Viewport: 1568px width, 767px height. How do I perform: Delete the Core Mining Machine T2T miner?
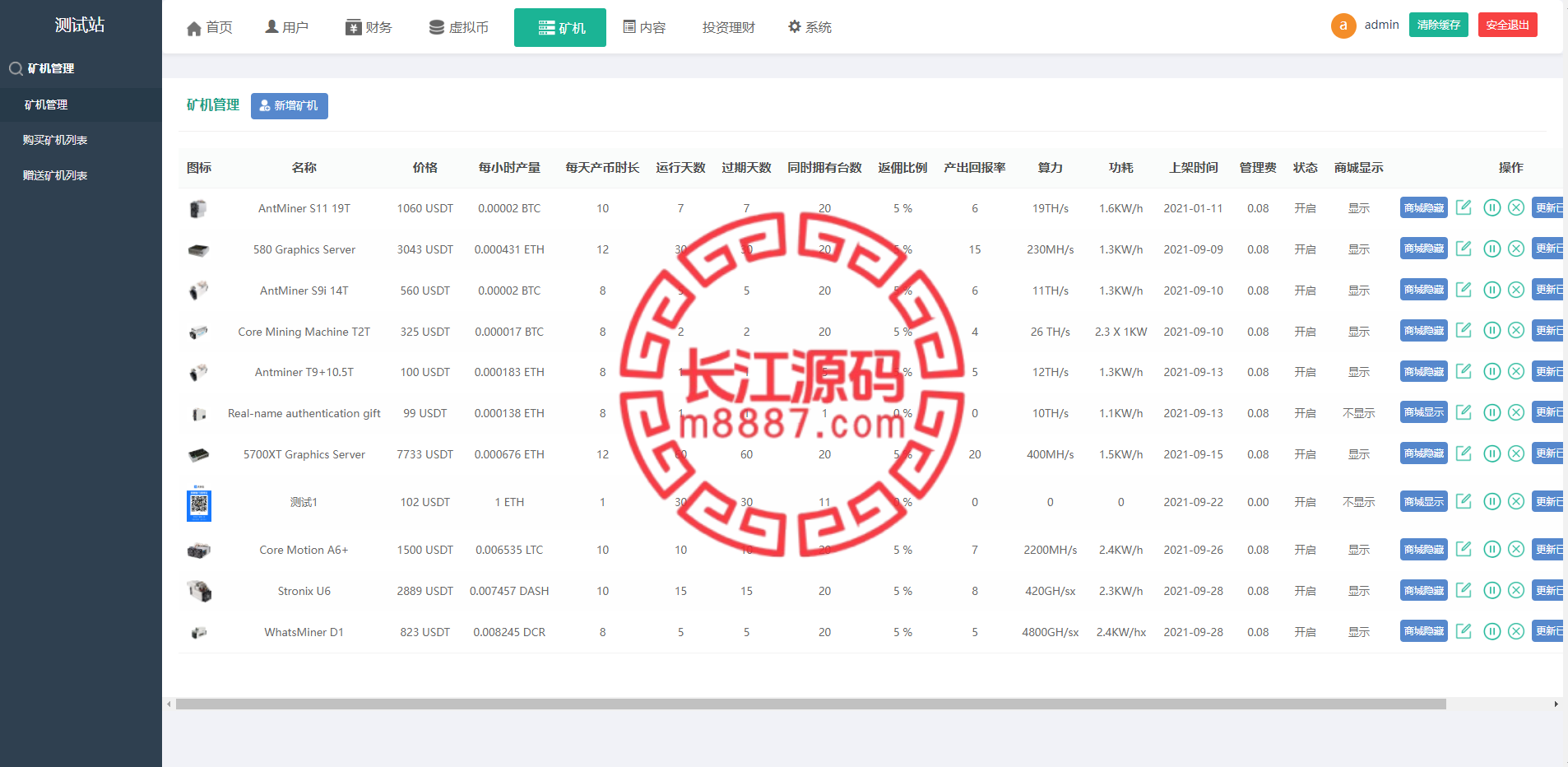[1516, 331]
